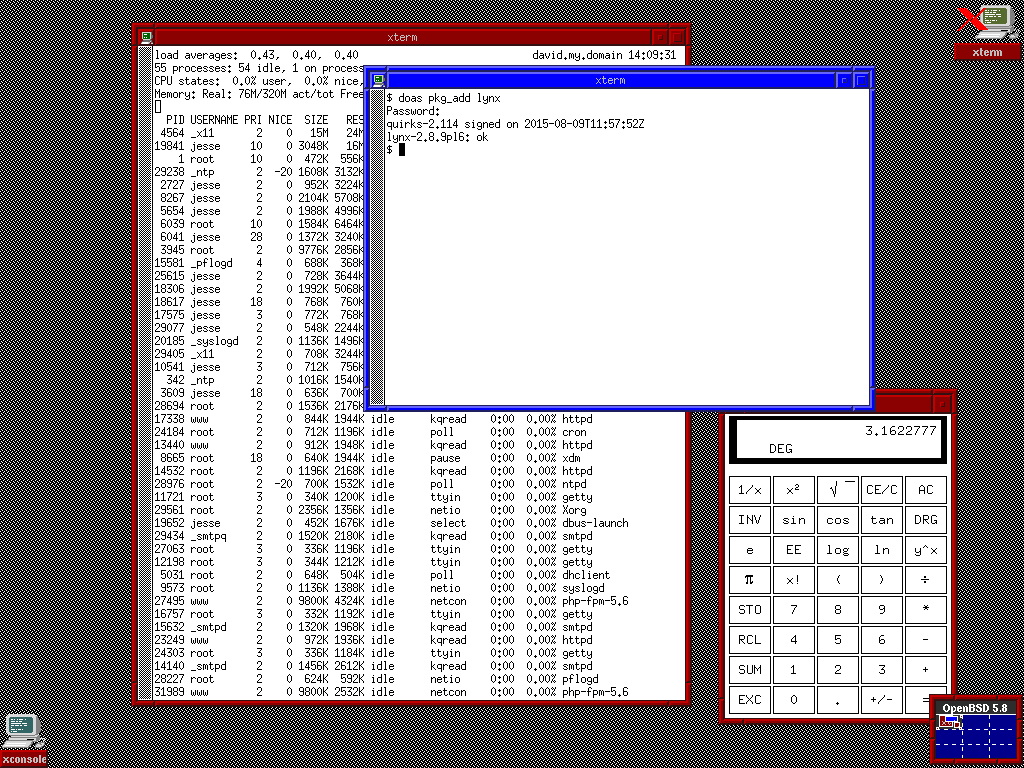Screen dimensions: 1024x768
Task: Click the minus subtraction button
Action: click(925, 640)
